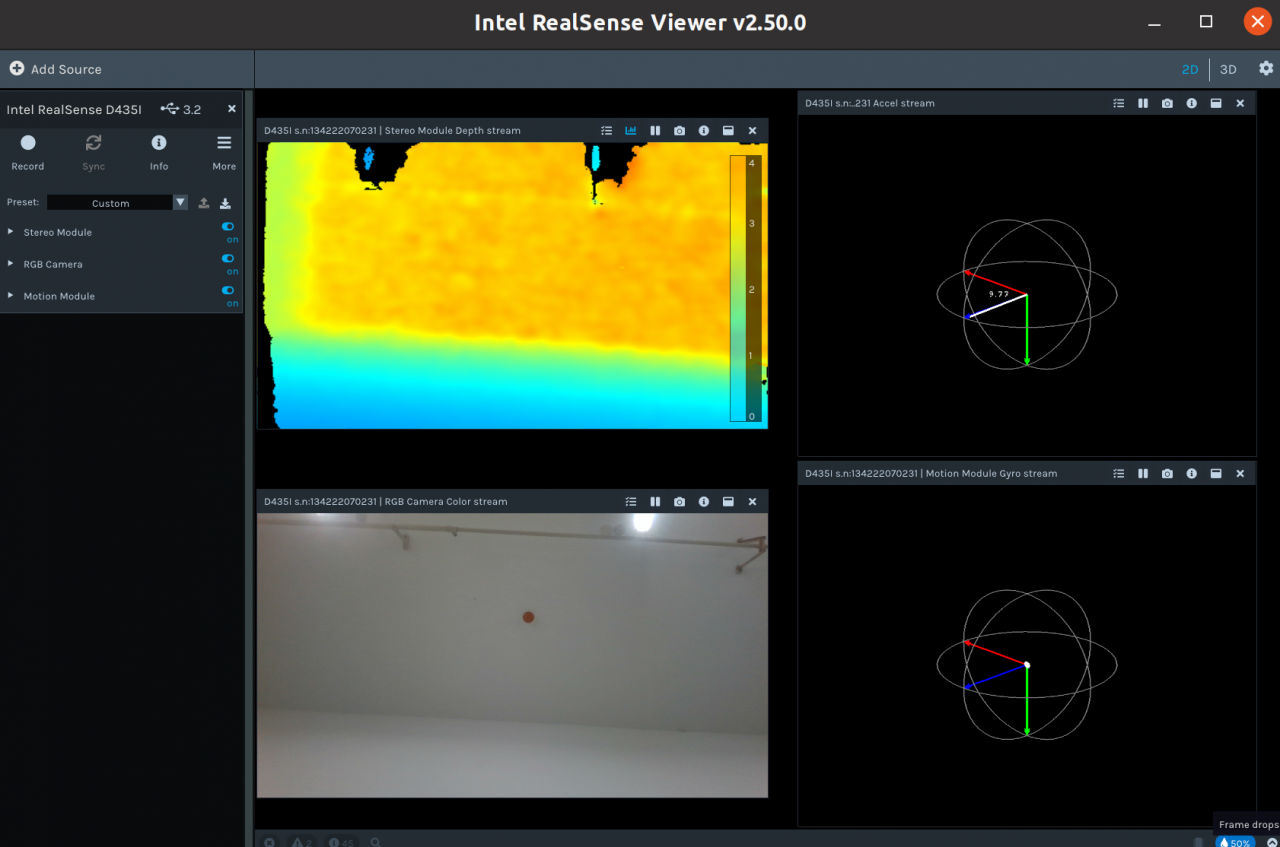Click the Motion Module Gyro stream title
This screenshot has height=847, width=1280.
931,473
